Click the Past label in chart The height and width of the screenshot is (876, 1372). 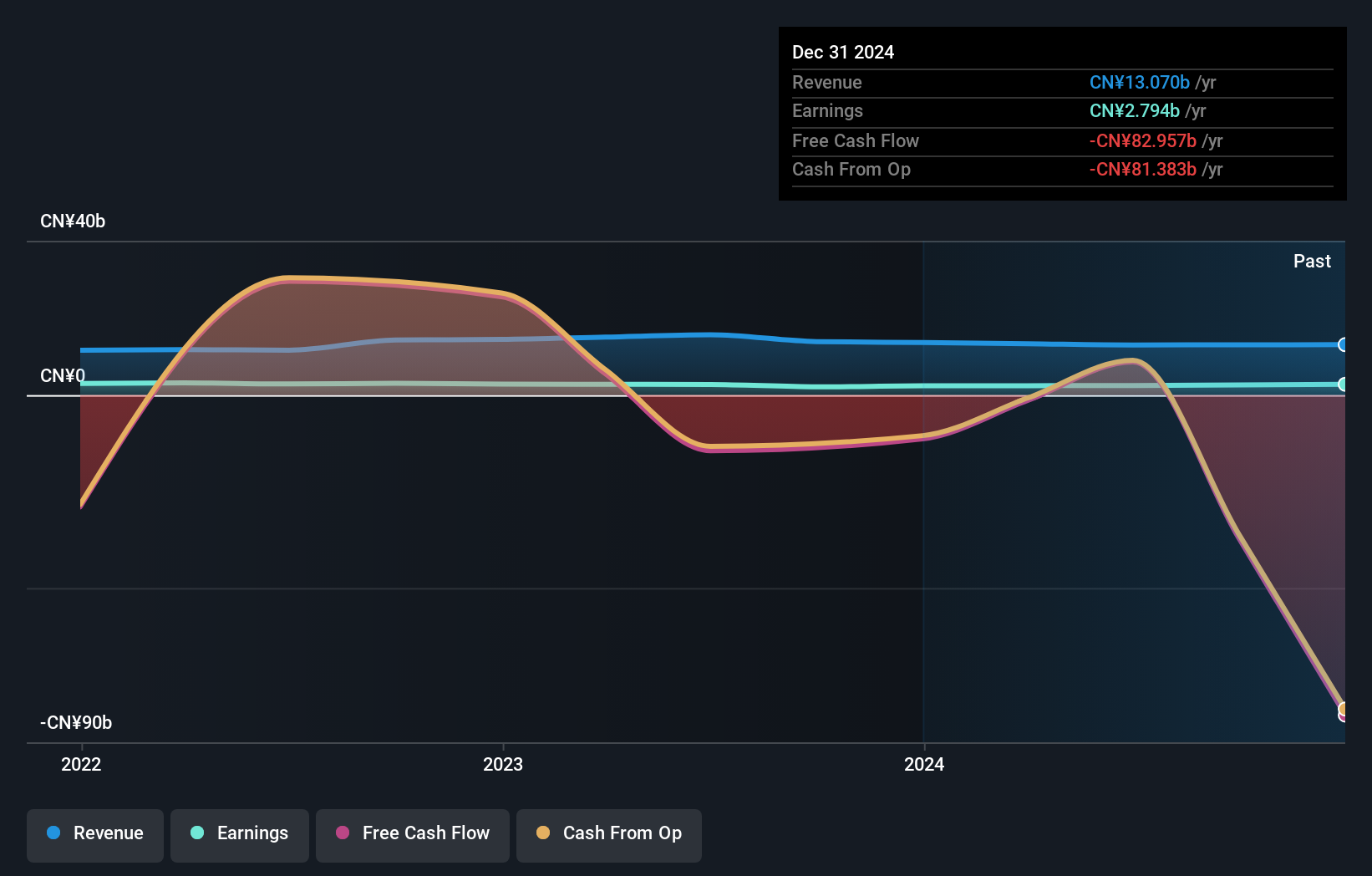point(1312,262)
